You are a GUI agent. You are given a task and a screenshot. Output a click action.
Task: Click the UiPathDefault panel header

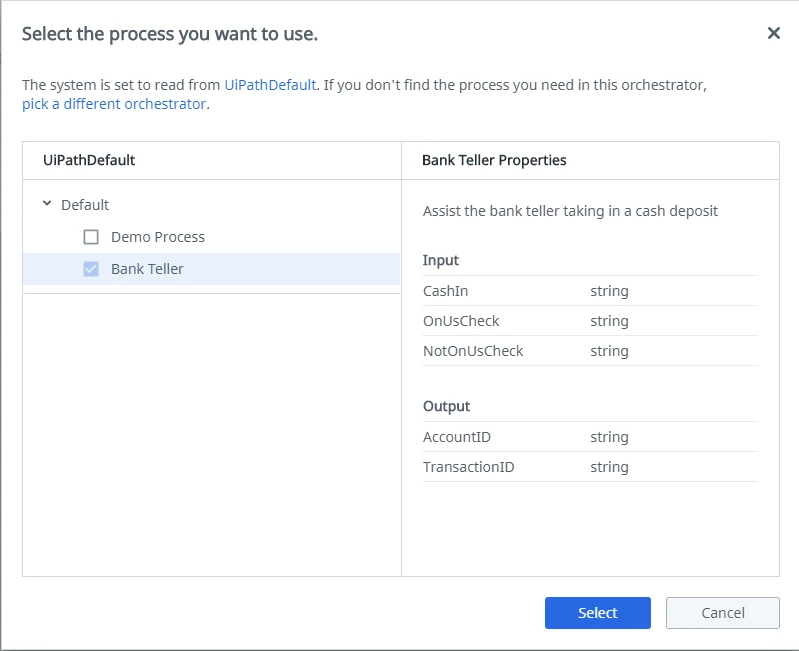[x=89, y=160]
